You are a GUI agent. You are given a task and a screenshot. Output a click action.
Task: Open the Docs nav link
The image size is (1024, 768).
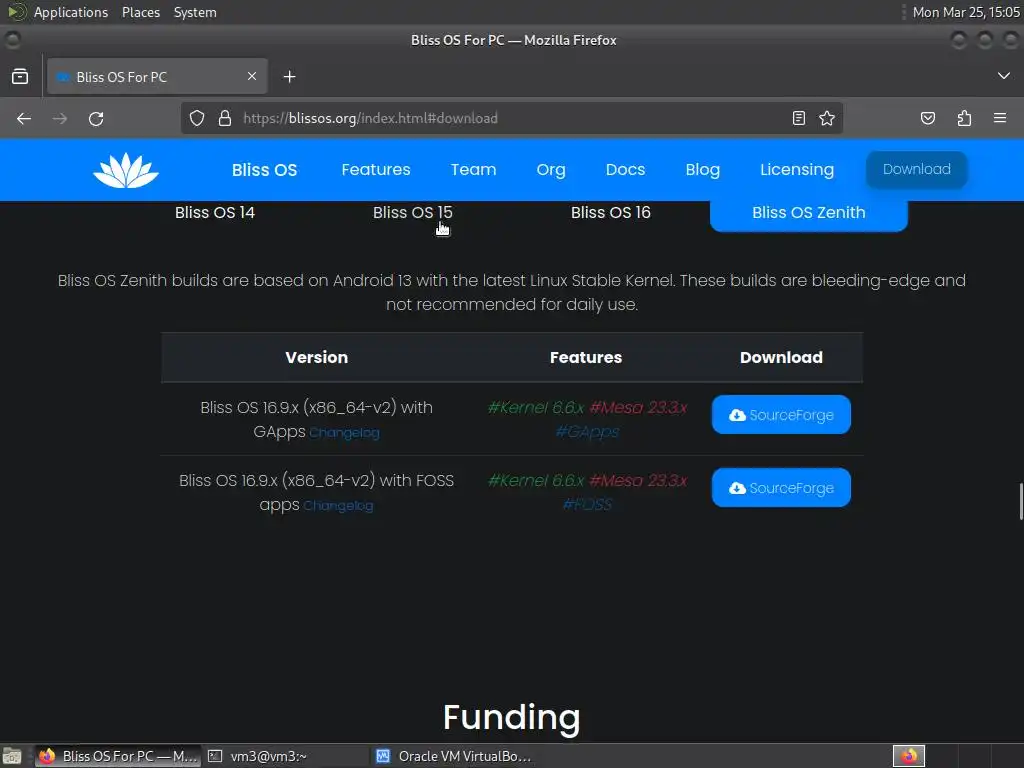tap(625, 170)
